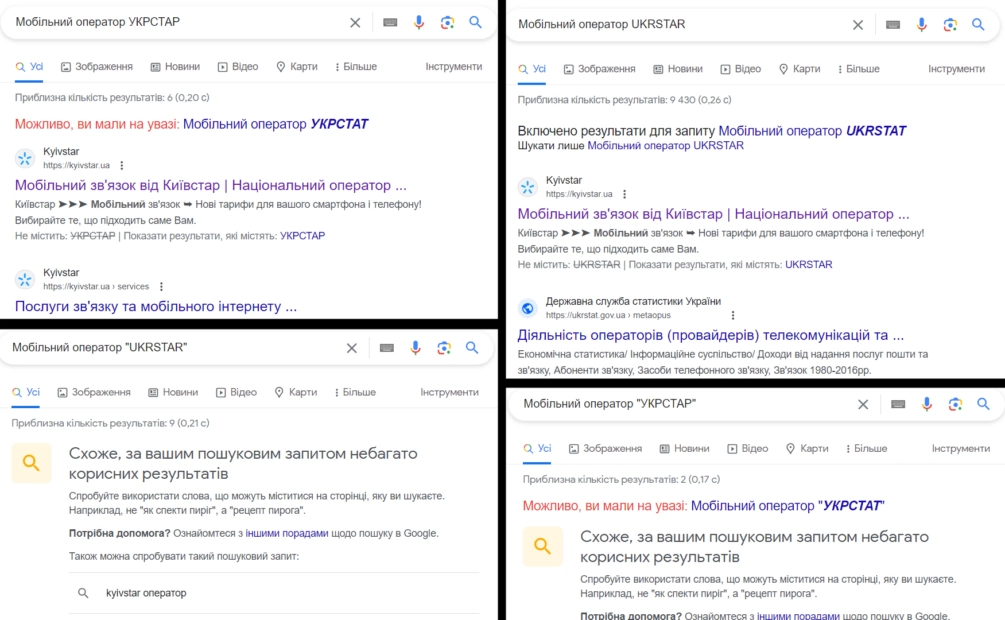Click Kyivstar favicon of first УКРСТАР result
This screenshot has height=620, width=1005.
click(25, 158)
